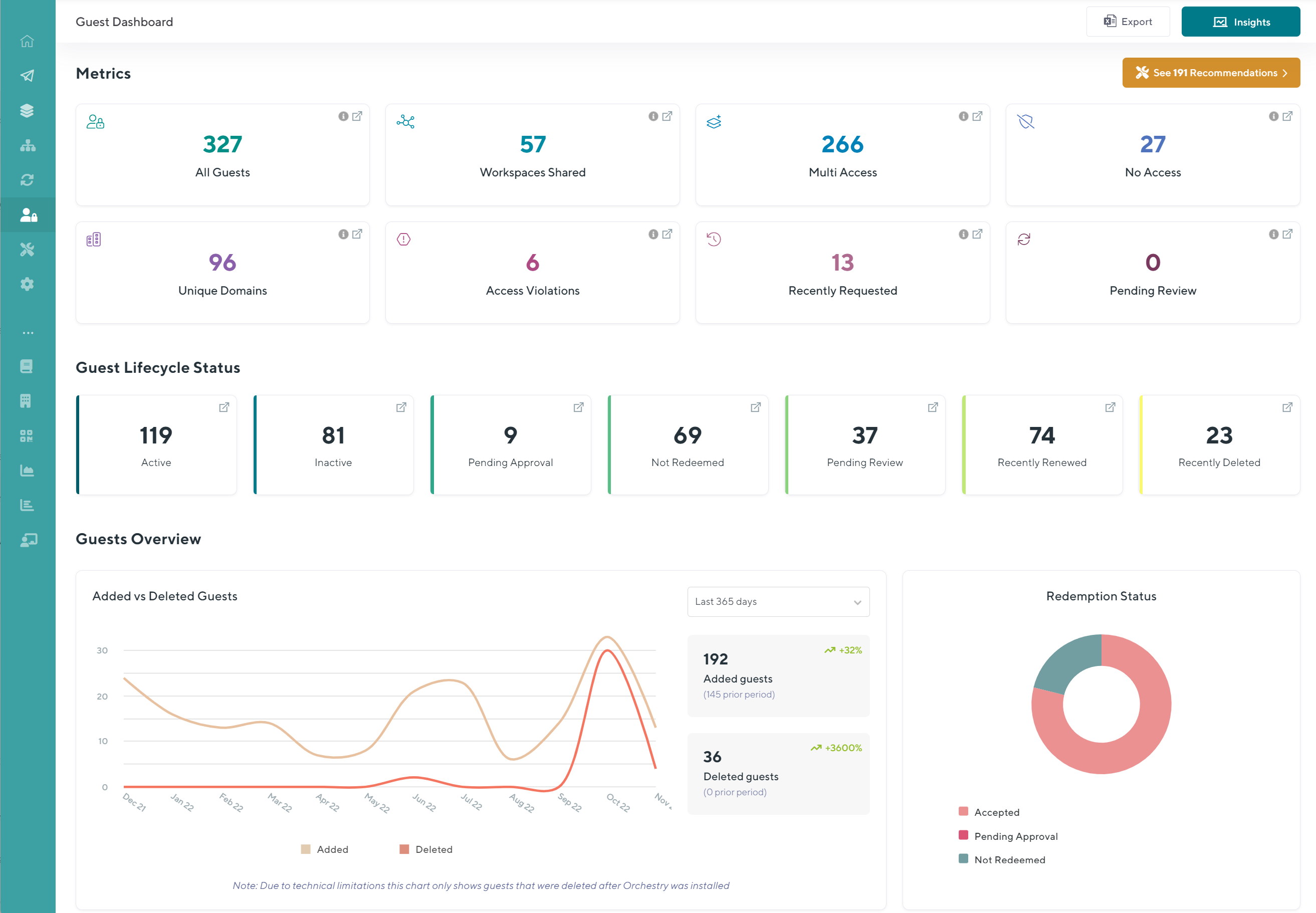Reveal more sidebar options via ellipsis
The width and height of the screenshot is (1316, 913).
tap(27, 332)
